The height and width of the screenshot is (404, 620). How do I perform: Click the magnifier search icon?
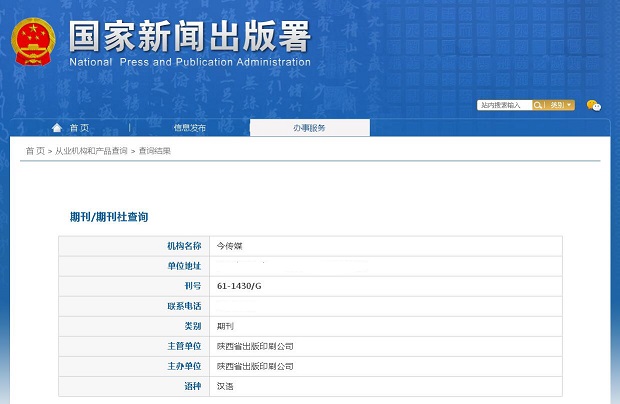pos(538,105)
